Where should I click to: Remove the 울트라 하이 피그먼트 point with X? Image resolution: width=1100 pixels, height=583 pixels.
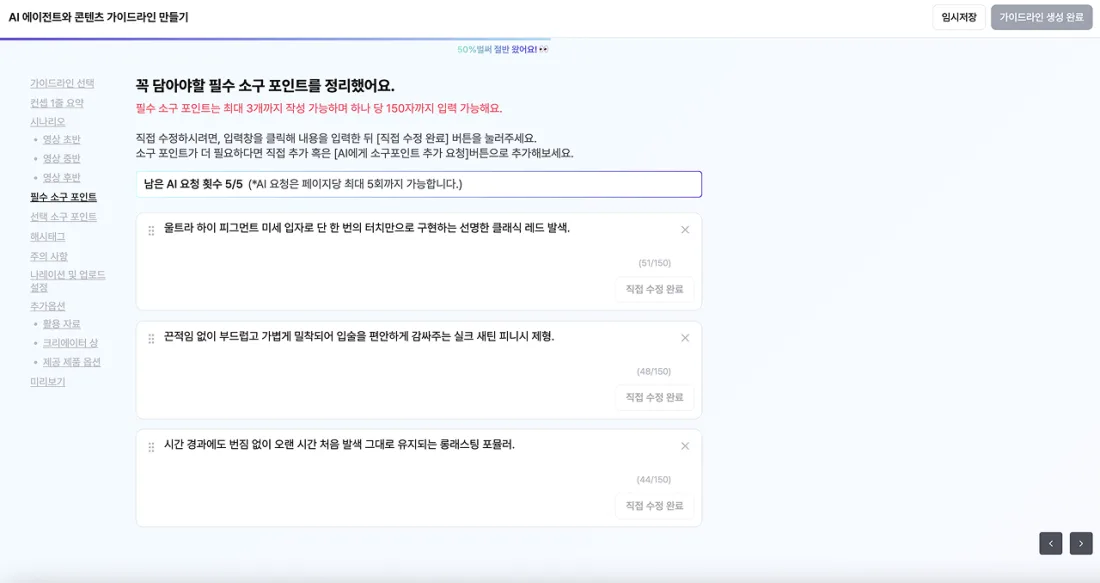point(685,229)
